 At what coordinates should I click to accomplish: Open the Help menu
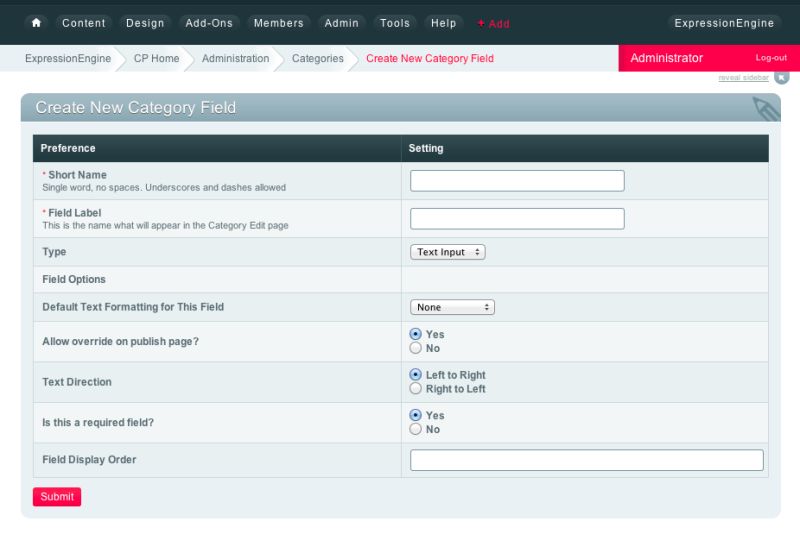[443, 23]
